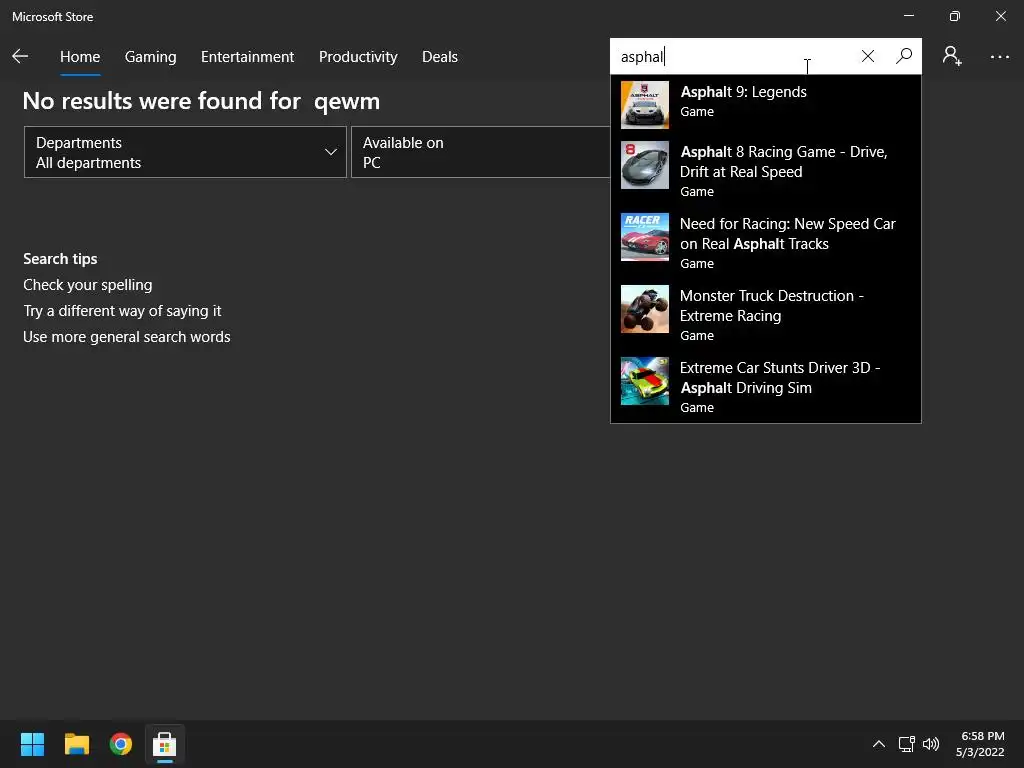Clear the search box with the X icon
The width and height of the screenshot is (1024, 768).
point(867,56)
